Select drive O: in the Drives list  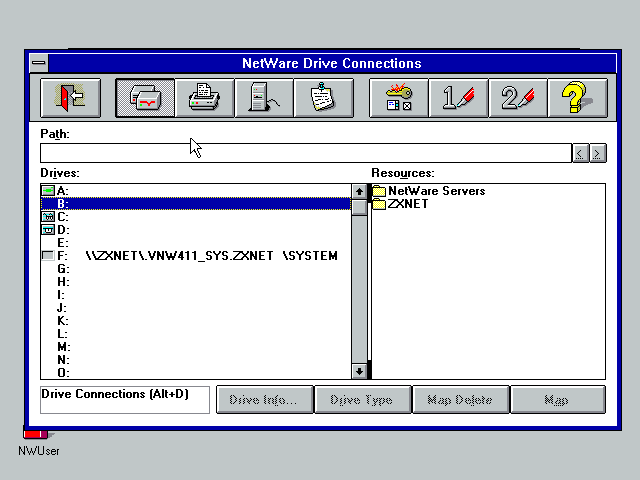196,373
